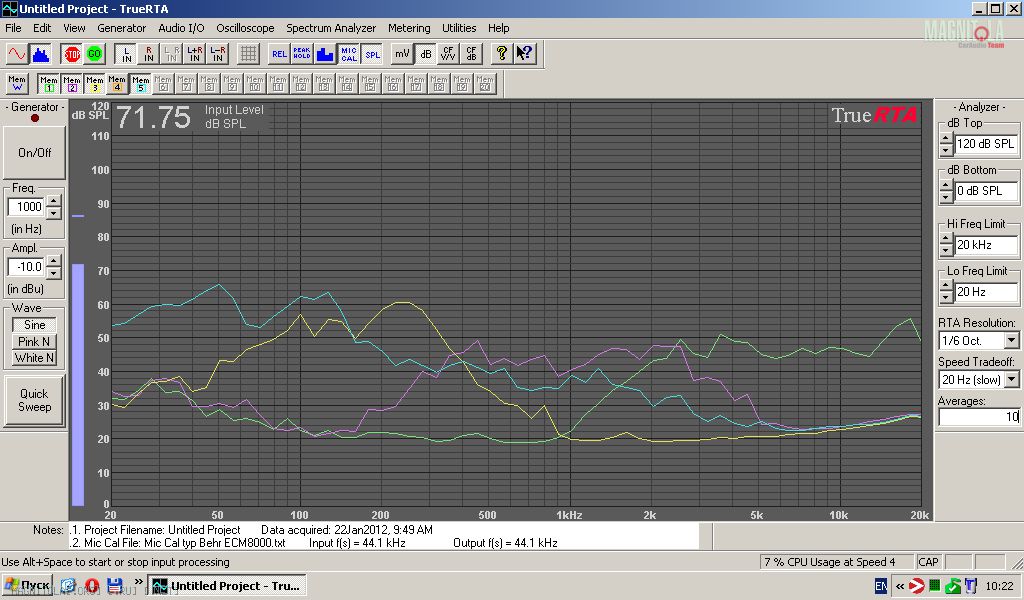Open the Generator menu
This screenshot has width=1024, height=600.
[x=121, y=28]
